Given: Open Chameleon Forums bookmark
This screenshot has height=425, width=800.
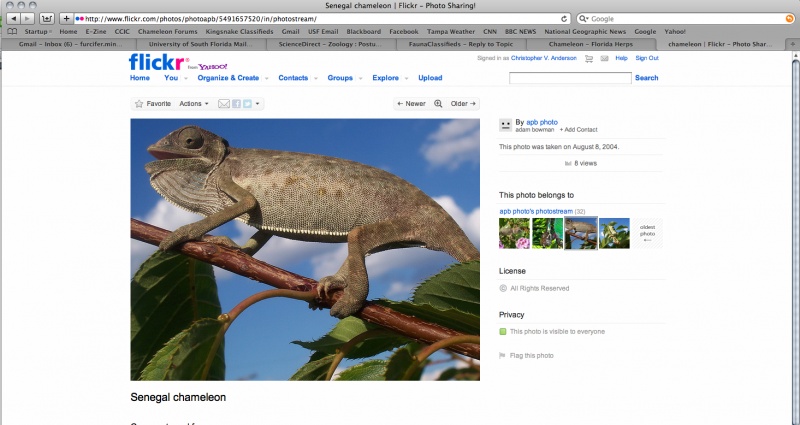Looking at the screenshot, I should tap(167, 32).
